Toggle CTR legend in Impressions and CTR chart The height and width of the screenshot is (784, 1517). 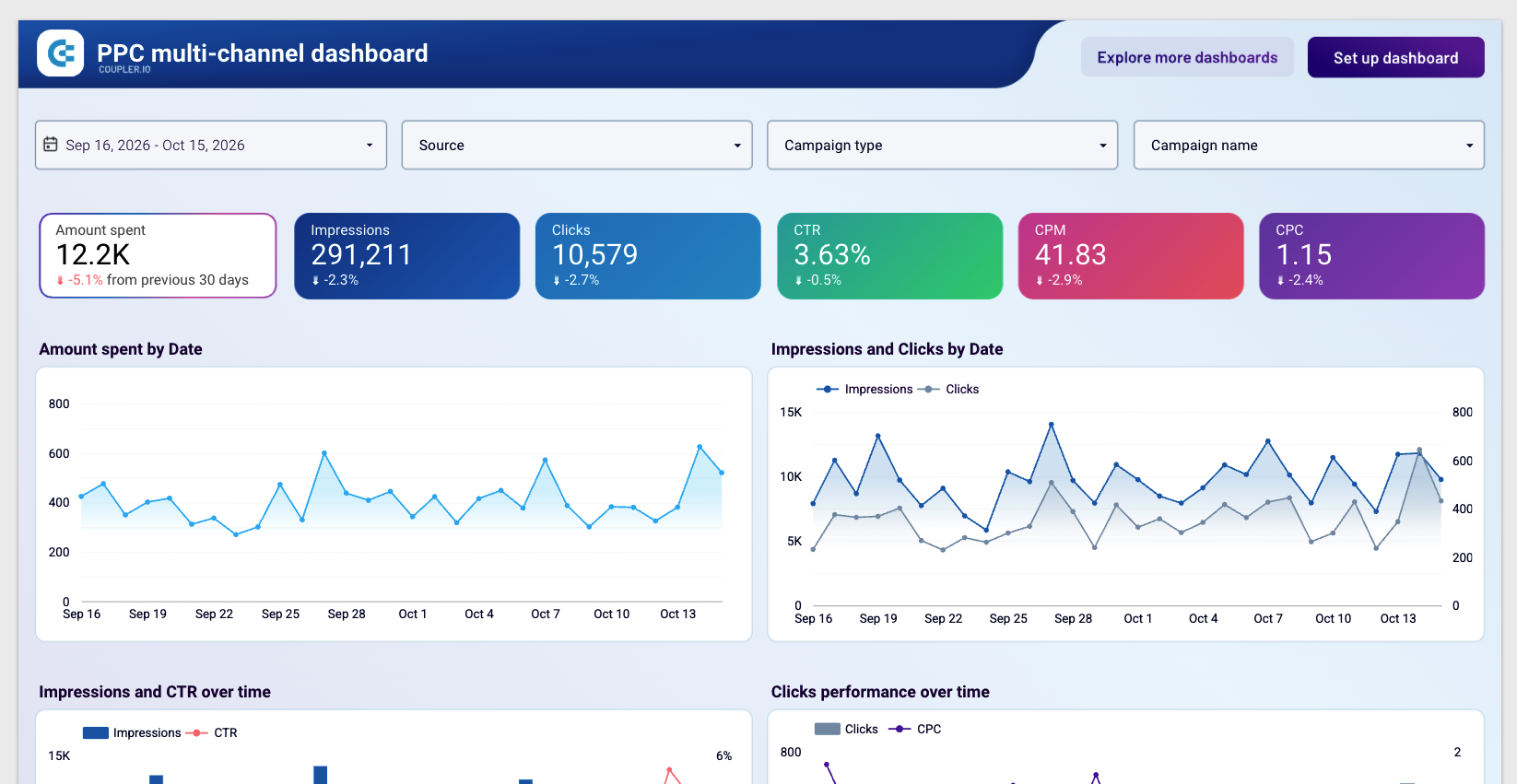(x=212, y=733)
